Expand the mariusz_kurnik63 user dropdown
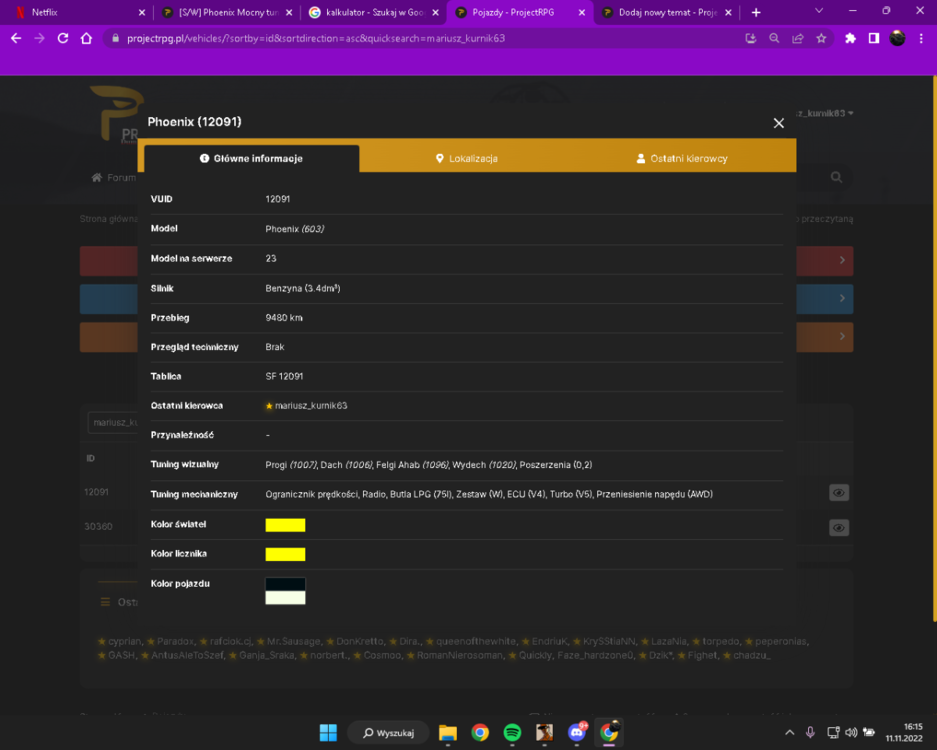Viewport: 937px width, 750px height. 825,113
